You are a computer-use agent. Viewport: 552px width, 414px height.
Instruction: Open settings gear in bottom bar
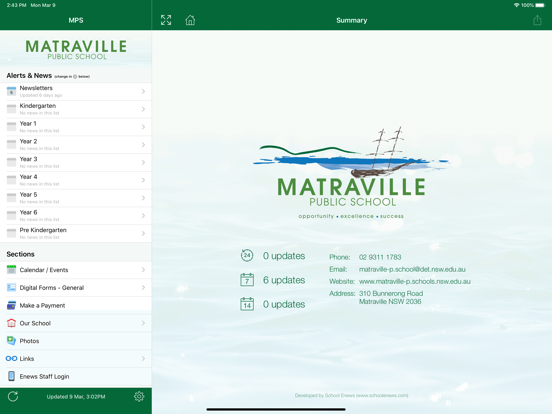coord(139,396)
